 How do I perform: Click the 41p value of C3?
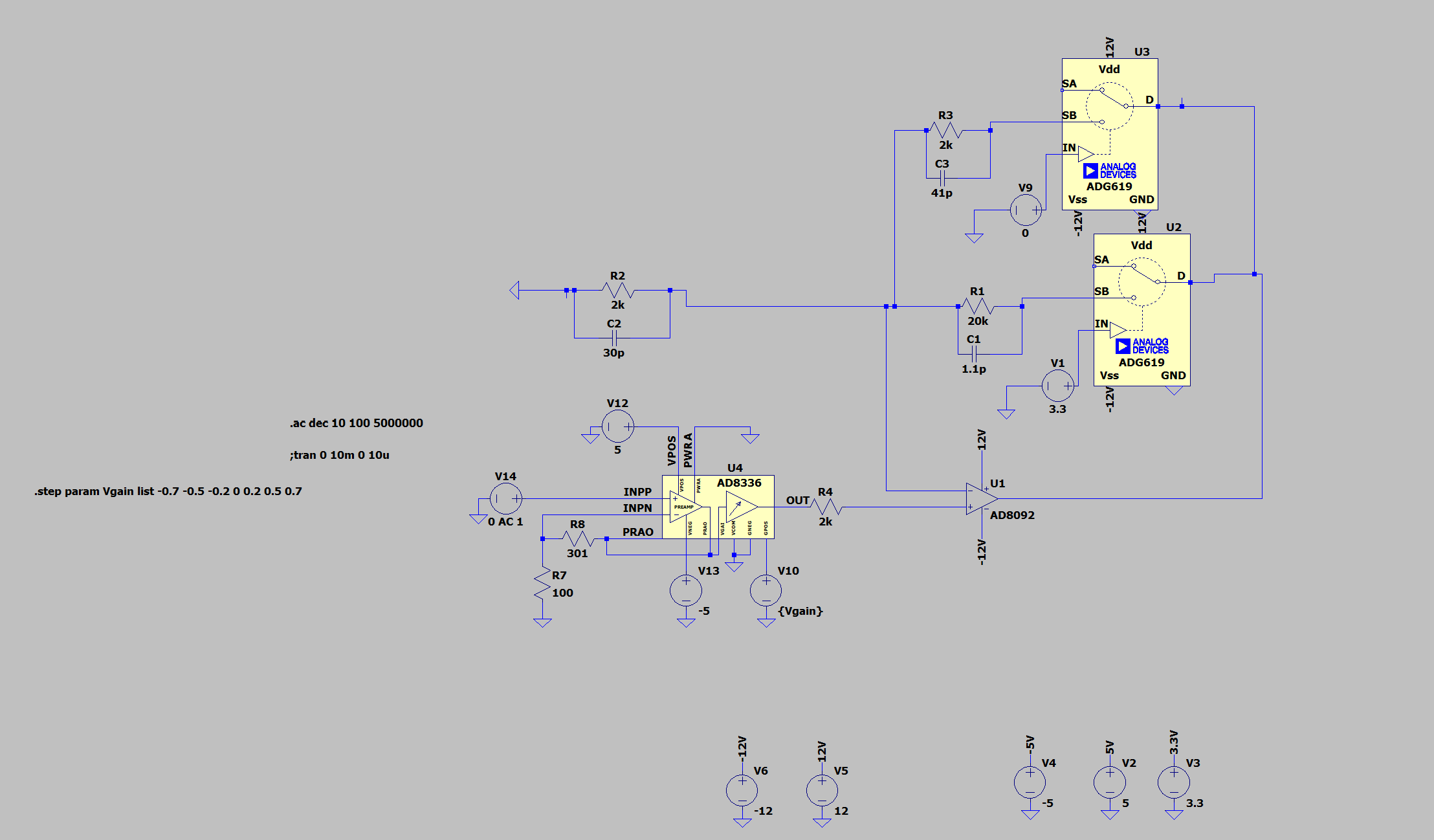point(942,193)
